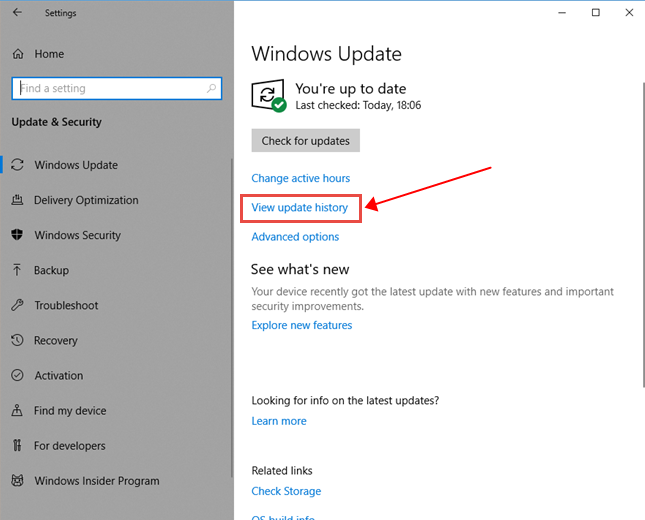This screenshot has height=520, width=645.
Task: Click the Activation checkmark icon
Action: point(17,376)
